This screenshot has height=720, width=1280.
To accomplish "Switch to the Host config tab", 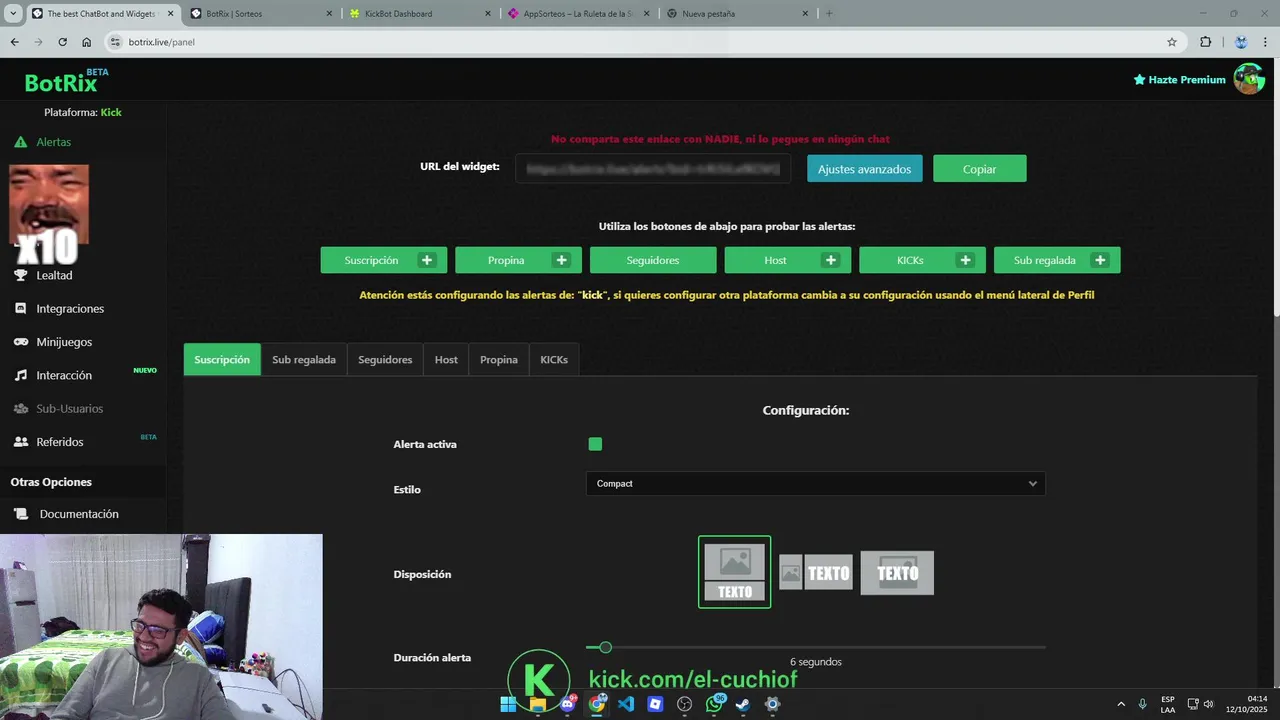I will pyautogui.click(x=446, y=359).
